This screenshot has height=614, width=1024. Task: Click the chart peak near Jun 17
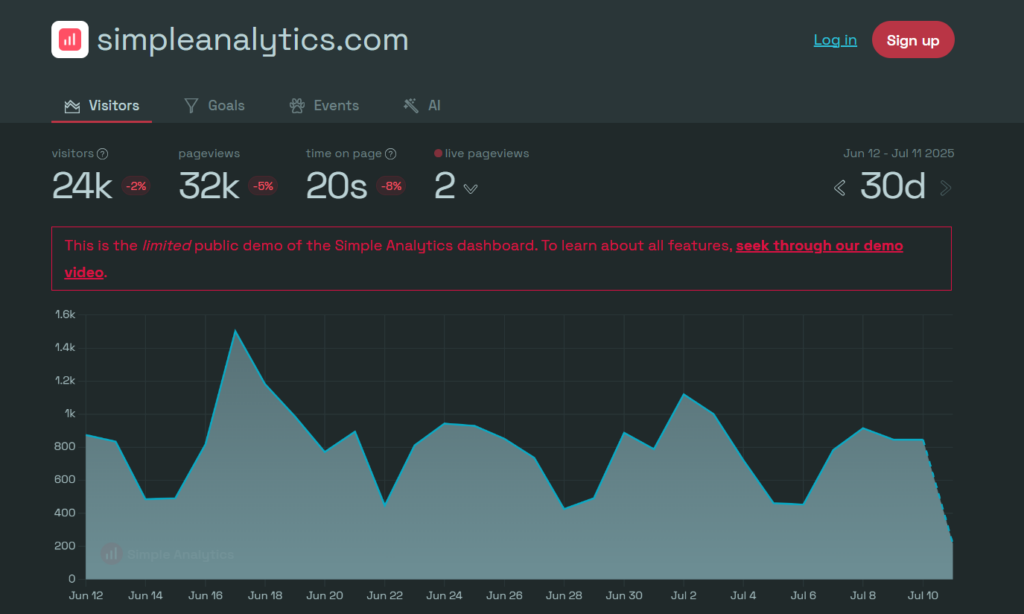235,331
